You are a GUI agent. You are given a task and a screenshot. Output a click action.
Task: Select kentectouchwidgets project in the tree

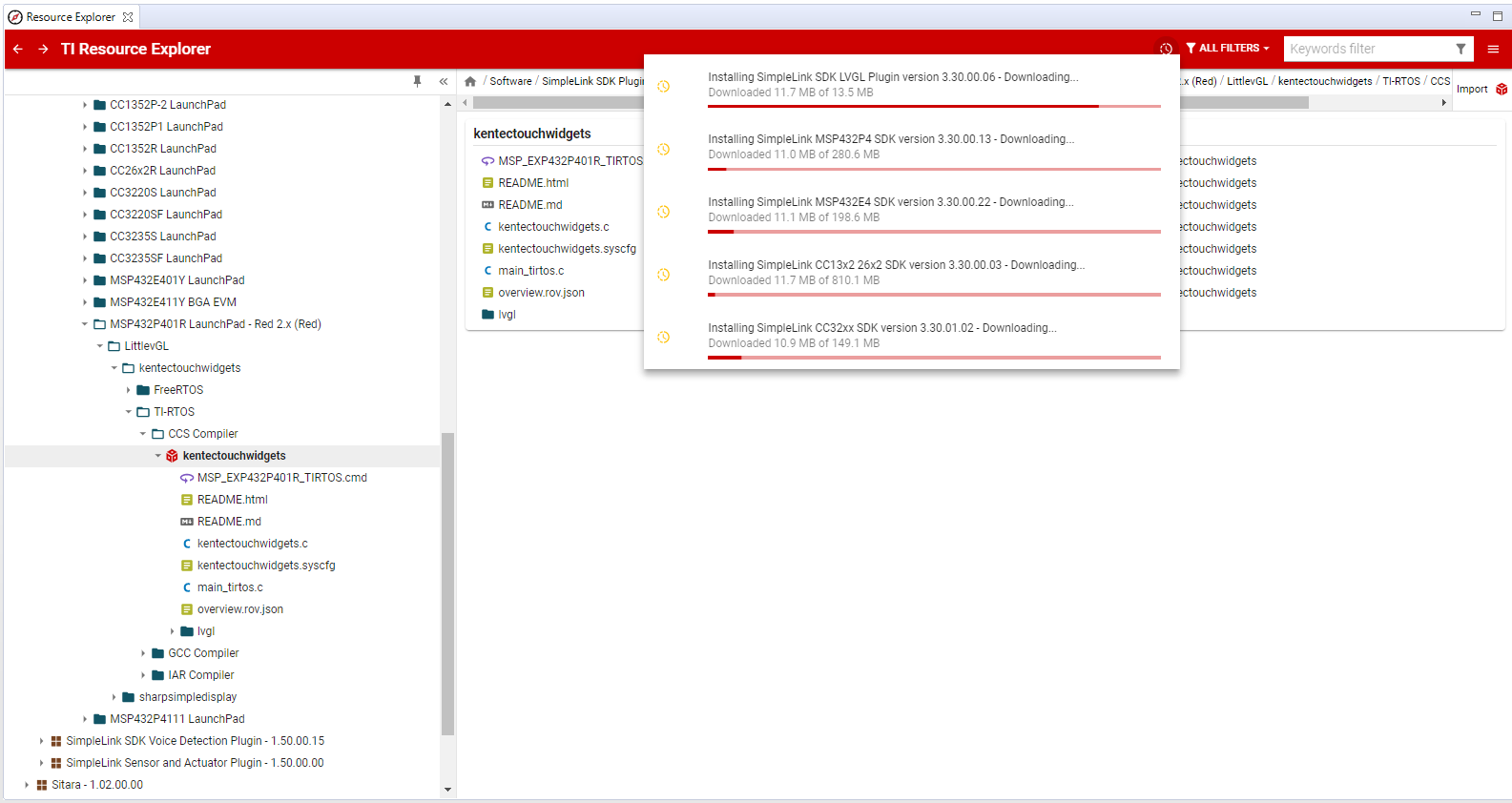click(234, 456)
